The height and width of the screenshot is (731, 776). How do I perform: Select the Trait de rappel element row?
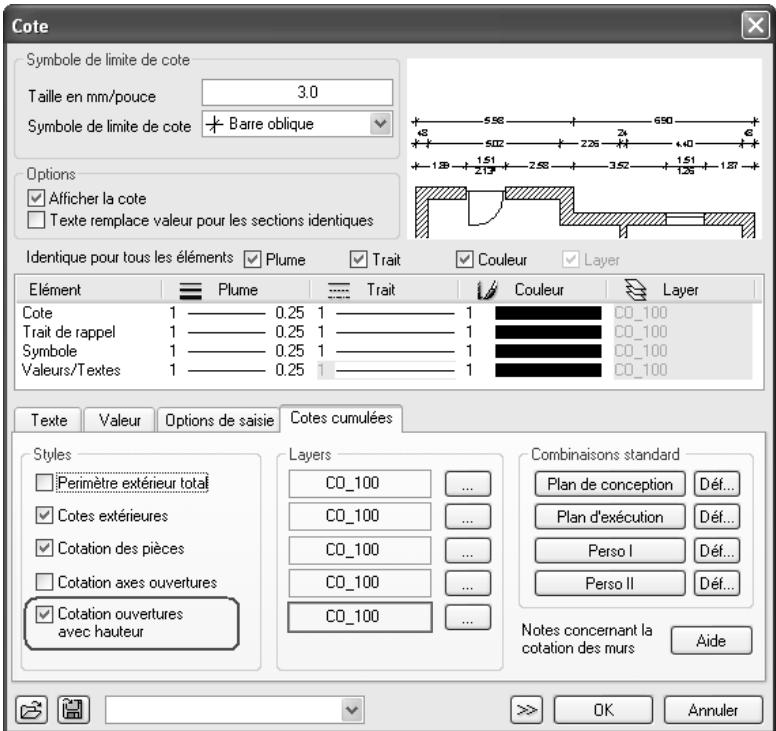point(69,332)
